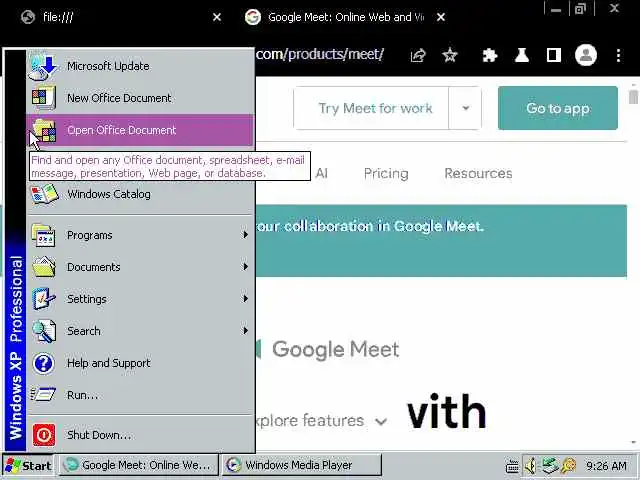Expand the Settings submenu arrow
The width and height of the screenshot is (640, 480).
pos(245,298)
